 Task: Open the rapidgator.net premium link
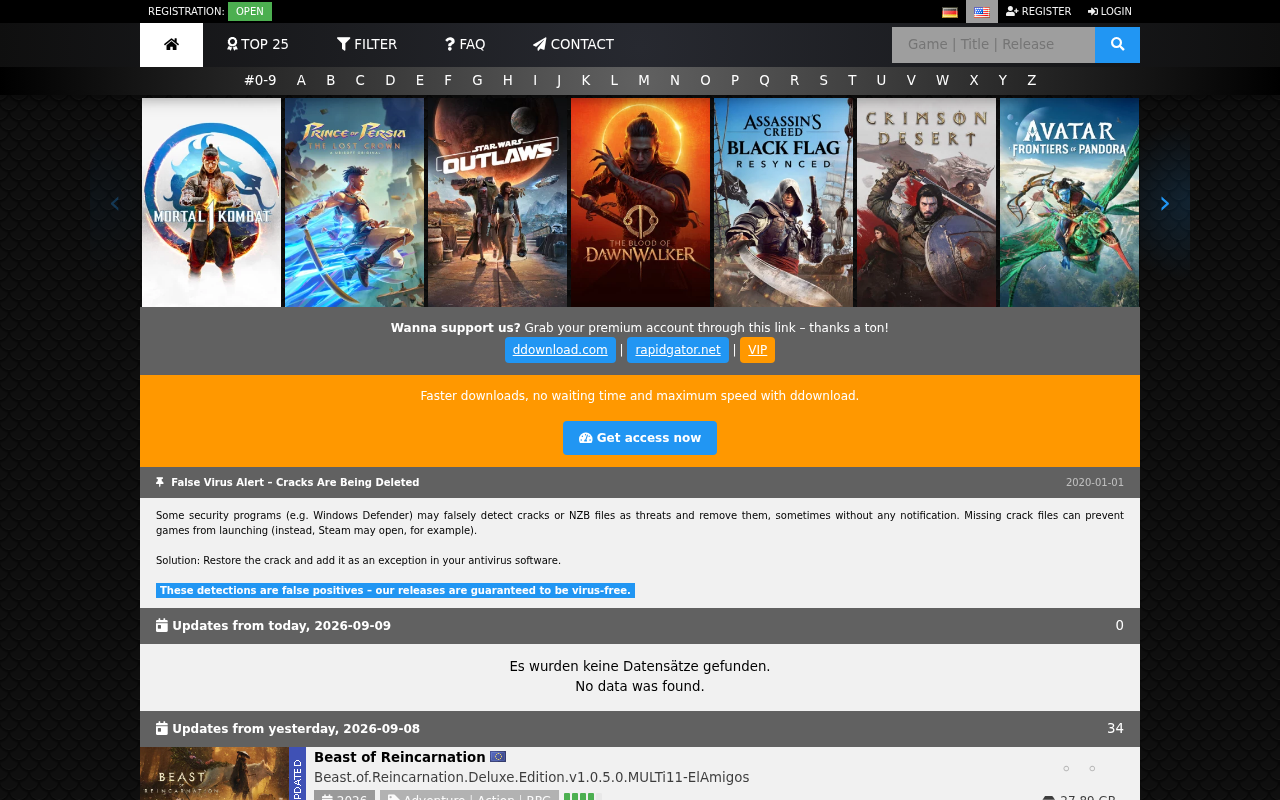pos(678,350)
